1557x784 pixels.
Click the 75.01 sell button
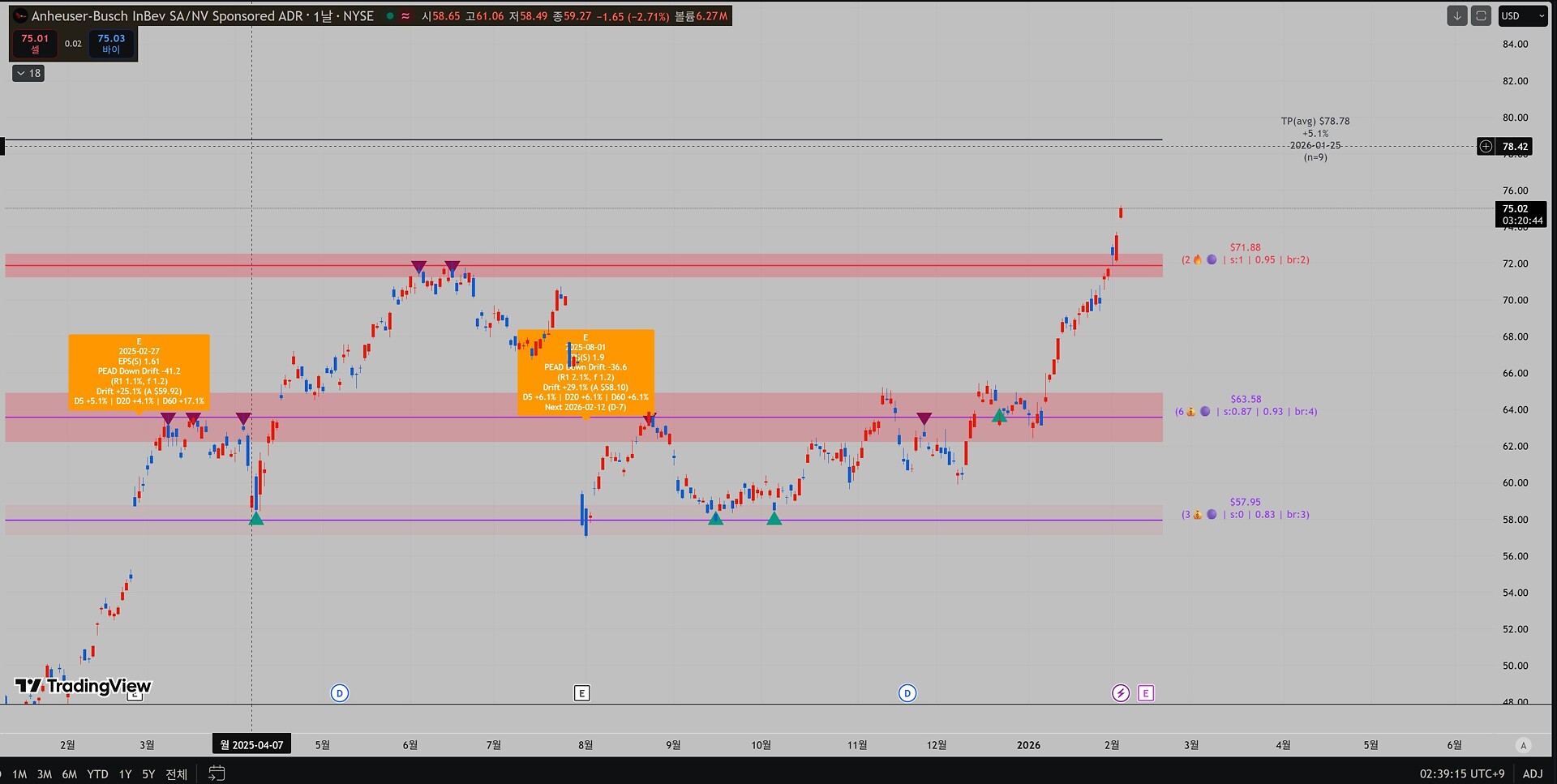[35, 44]
